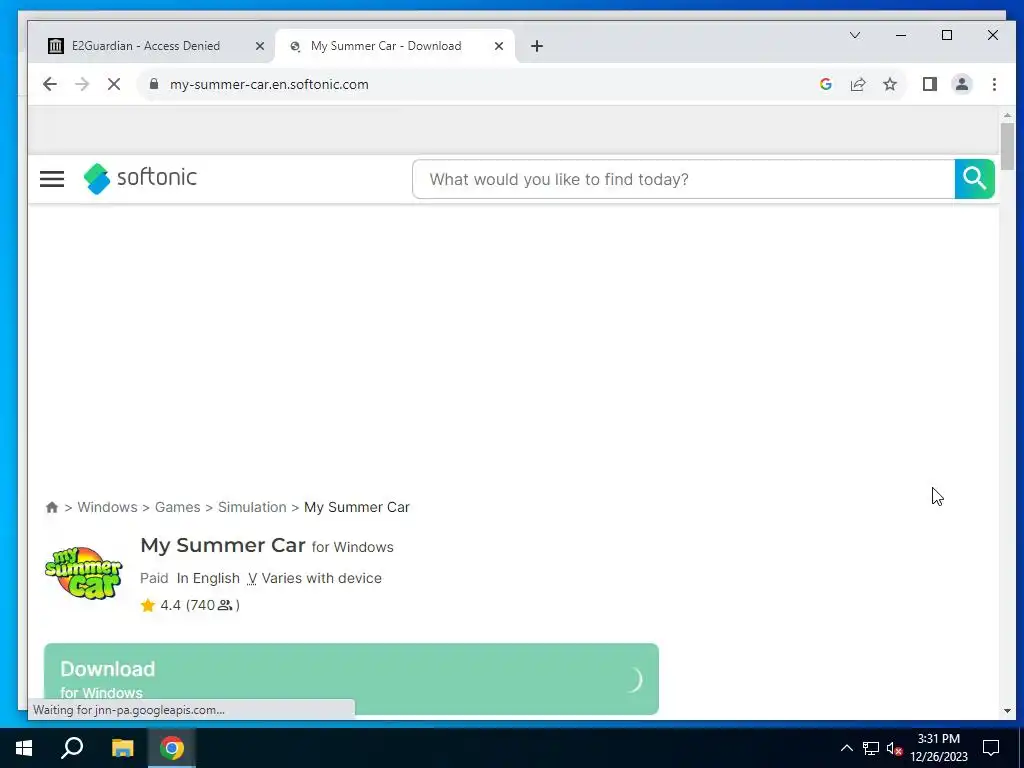This screenshot has width=1024, height=768.
Task: Select the My Summer Car - Download tab
Action: click(394, 46)
